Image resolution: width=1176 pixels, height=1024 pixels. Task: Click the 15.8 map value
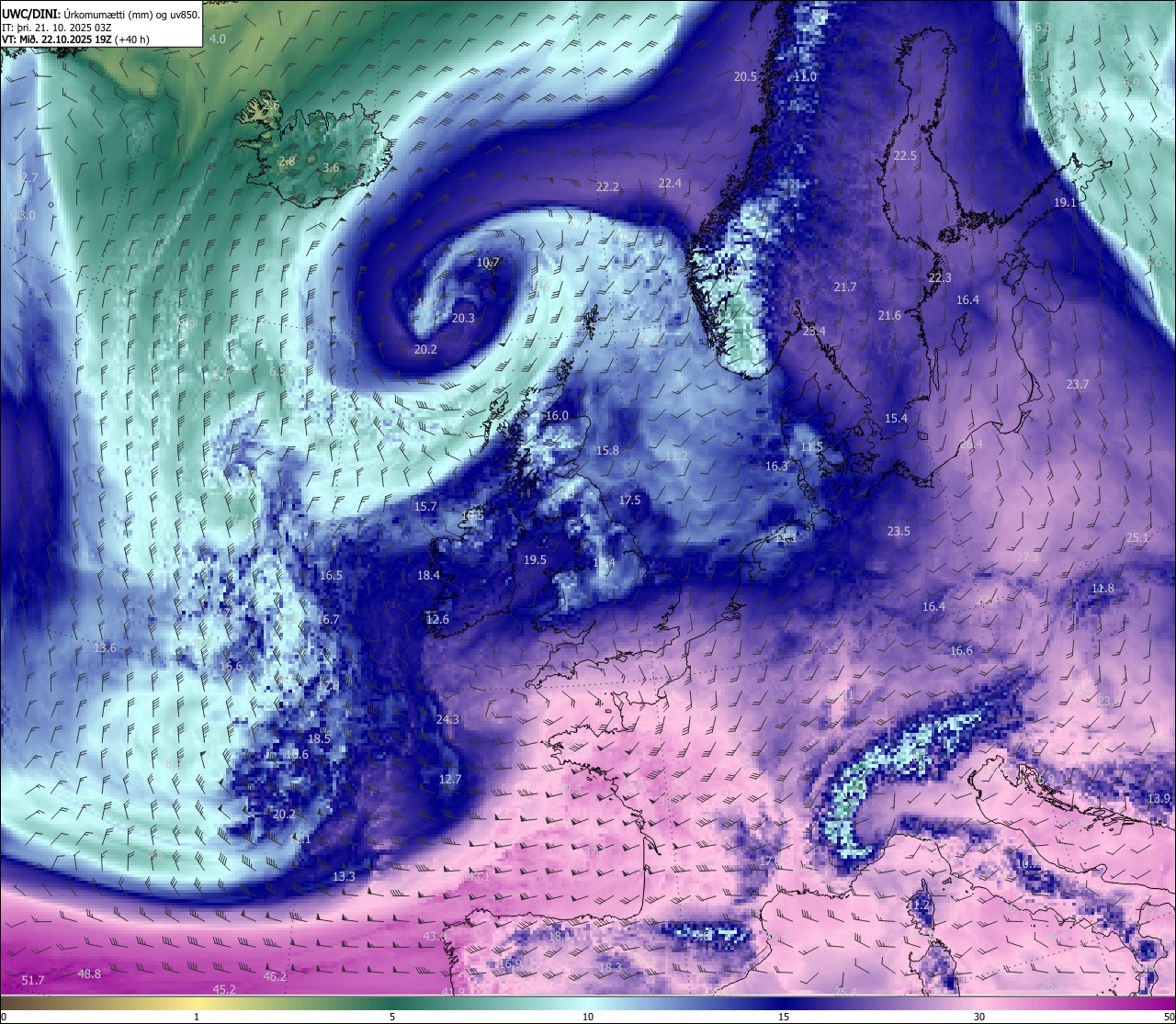(x=607, y=451)
